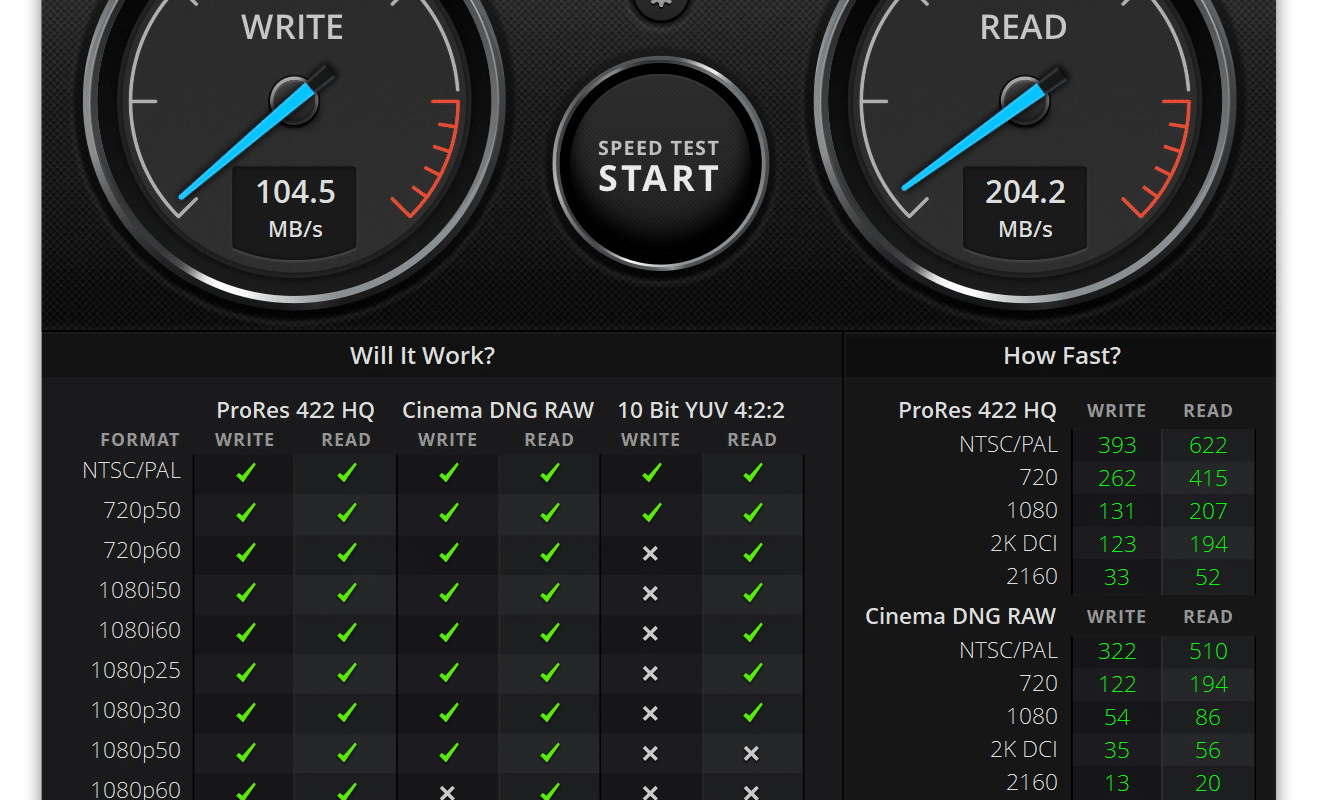Click 720p60 ProRes 422 HQ write checkmark

click(x=245, y=553)
